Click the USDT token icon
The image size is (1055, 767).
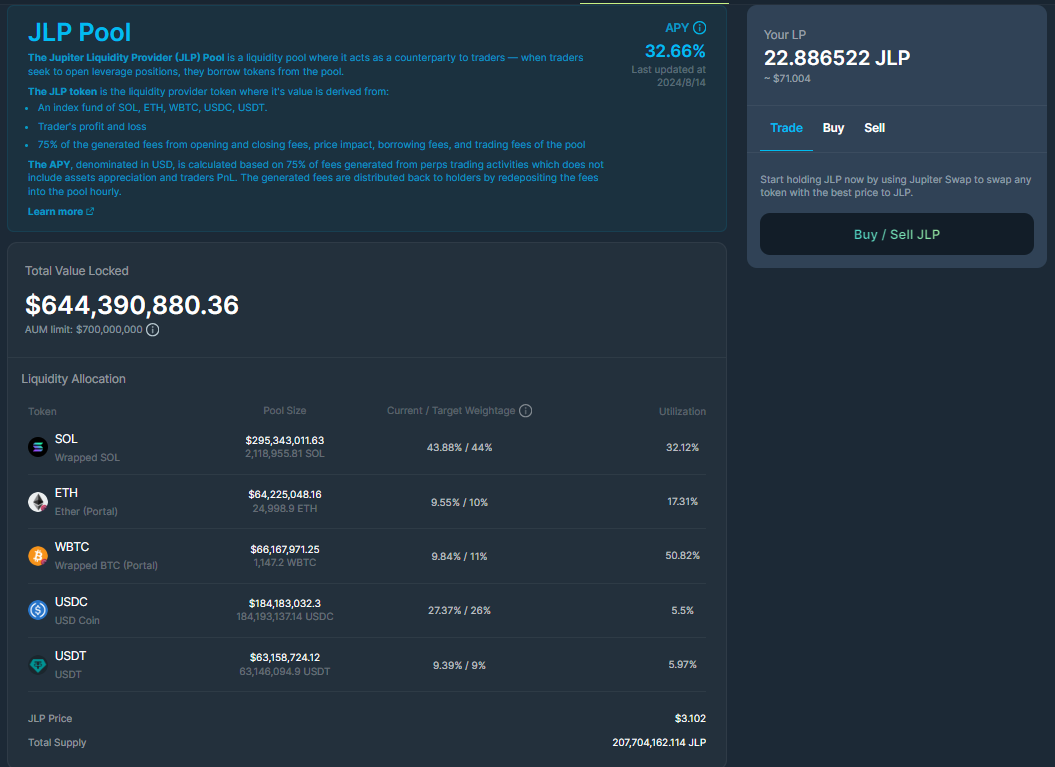coord(38,664)
